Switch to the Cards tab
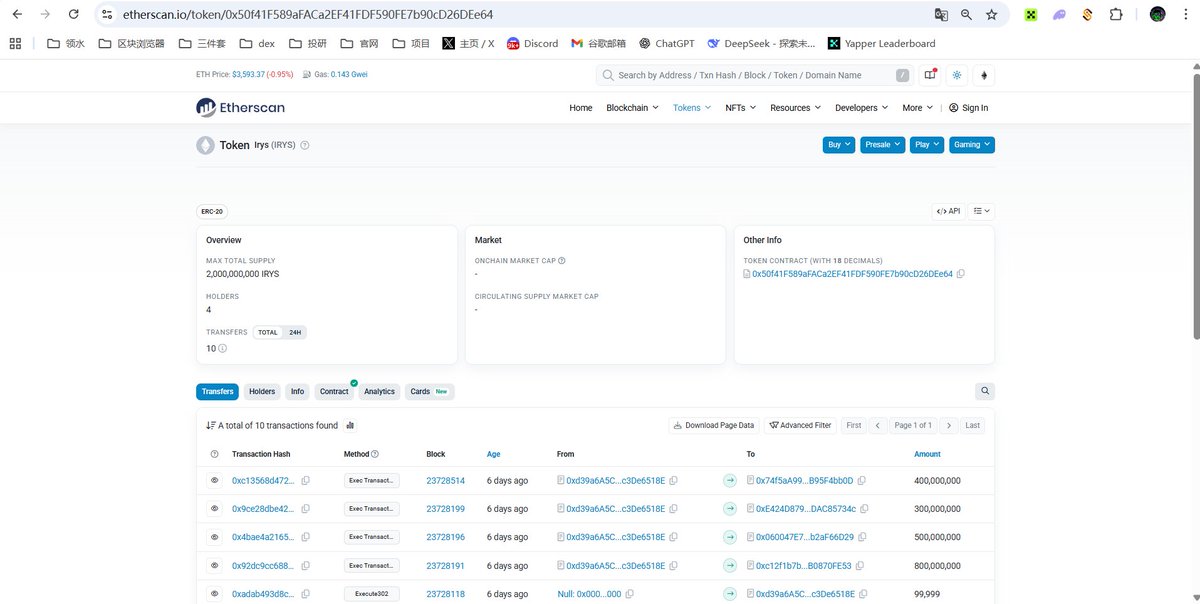 click(x=429, y=392)
